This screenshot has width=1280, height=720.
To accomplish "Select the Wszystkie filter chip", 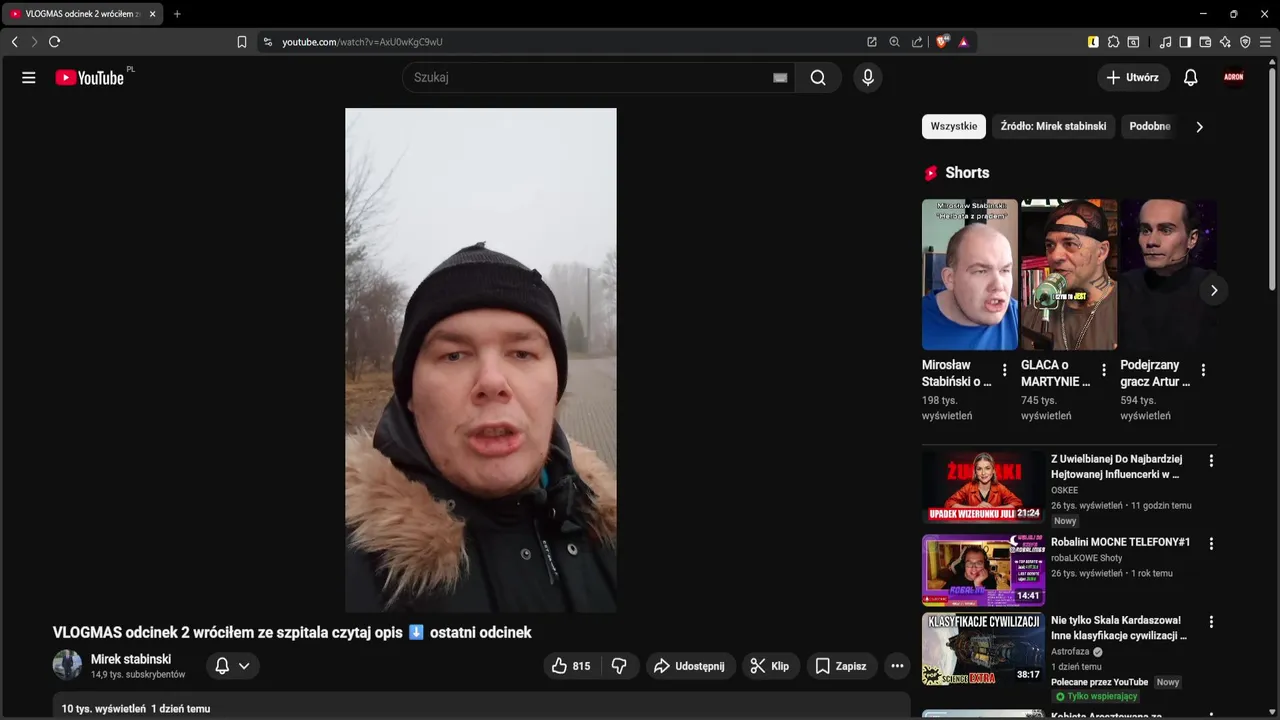I will [x=954, y=127].
